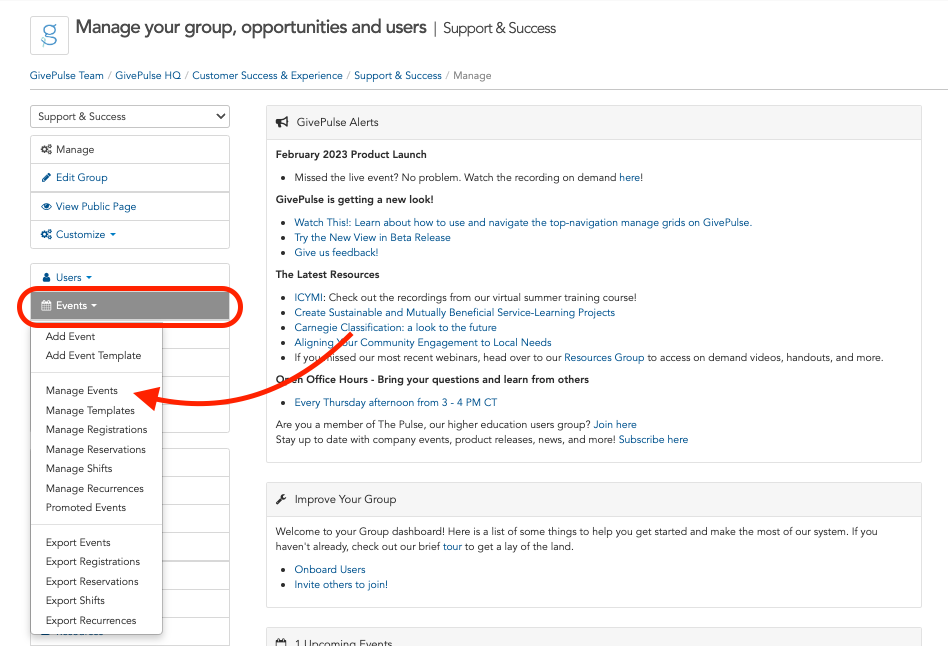
Task: Open the Onboard Users link
Action: coord(330,570)
